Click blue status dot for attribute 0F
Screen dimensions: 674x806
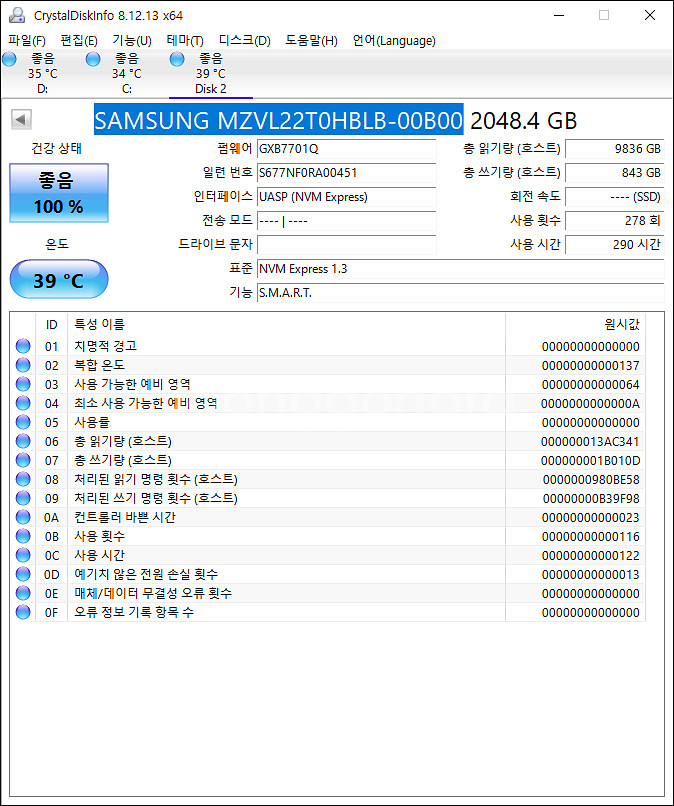(x=23, y=612)
